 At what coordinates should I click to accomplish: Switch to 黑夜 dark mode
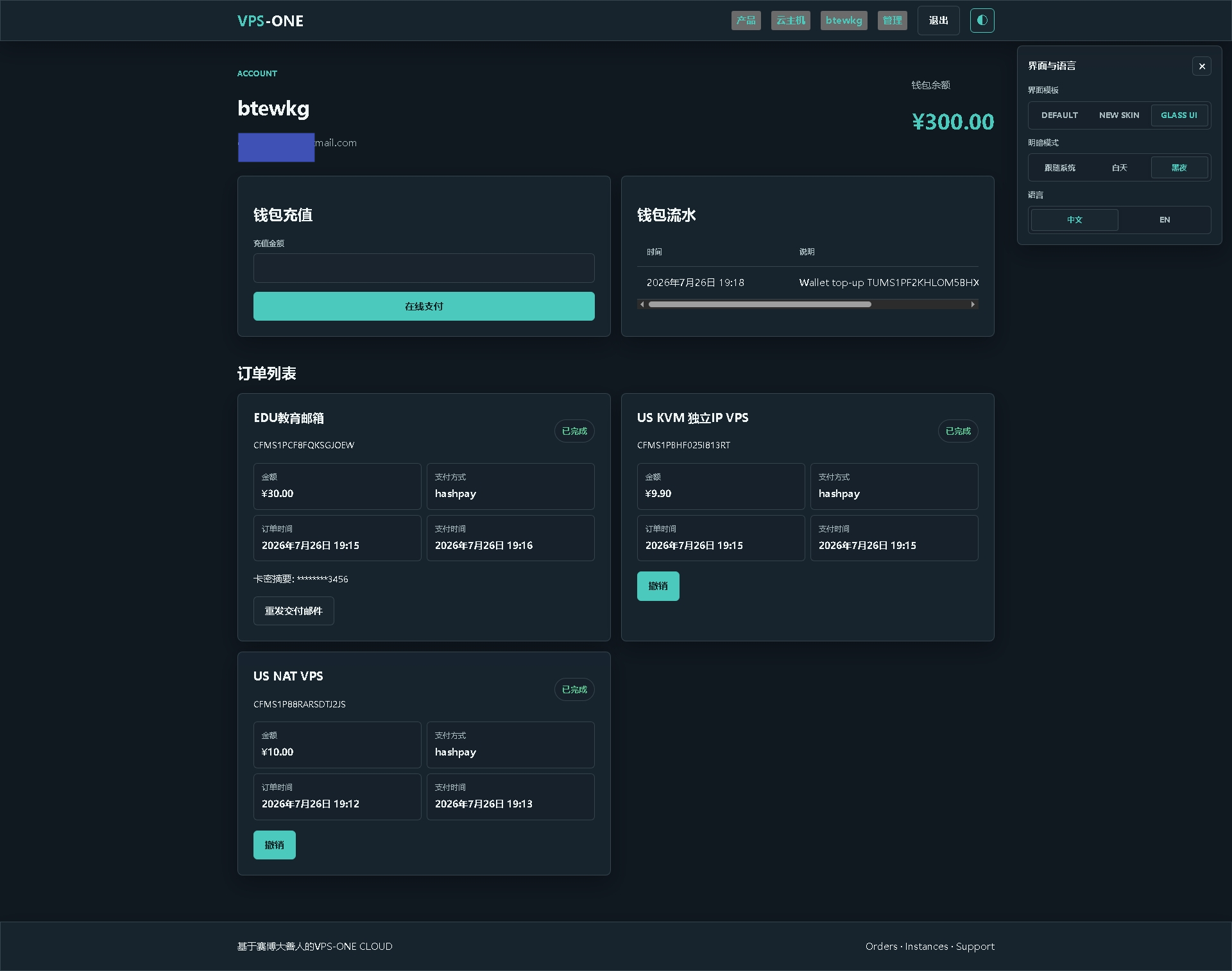(x=1179, y=168)
